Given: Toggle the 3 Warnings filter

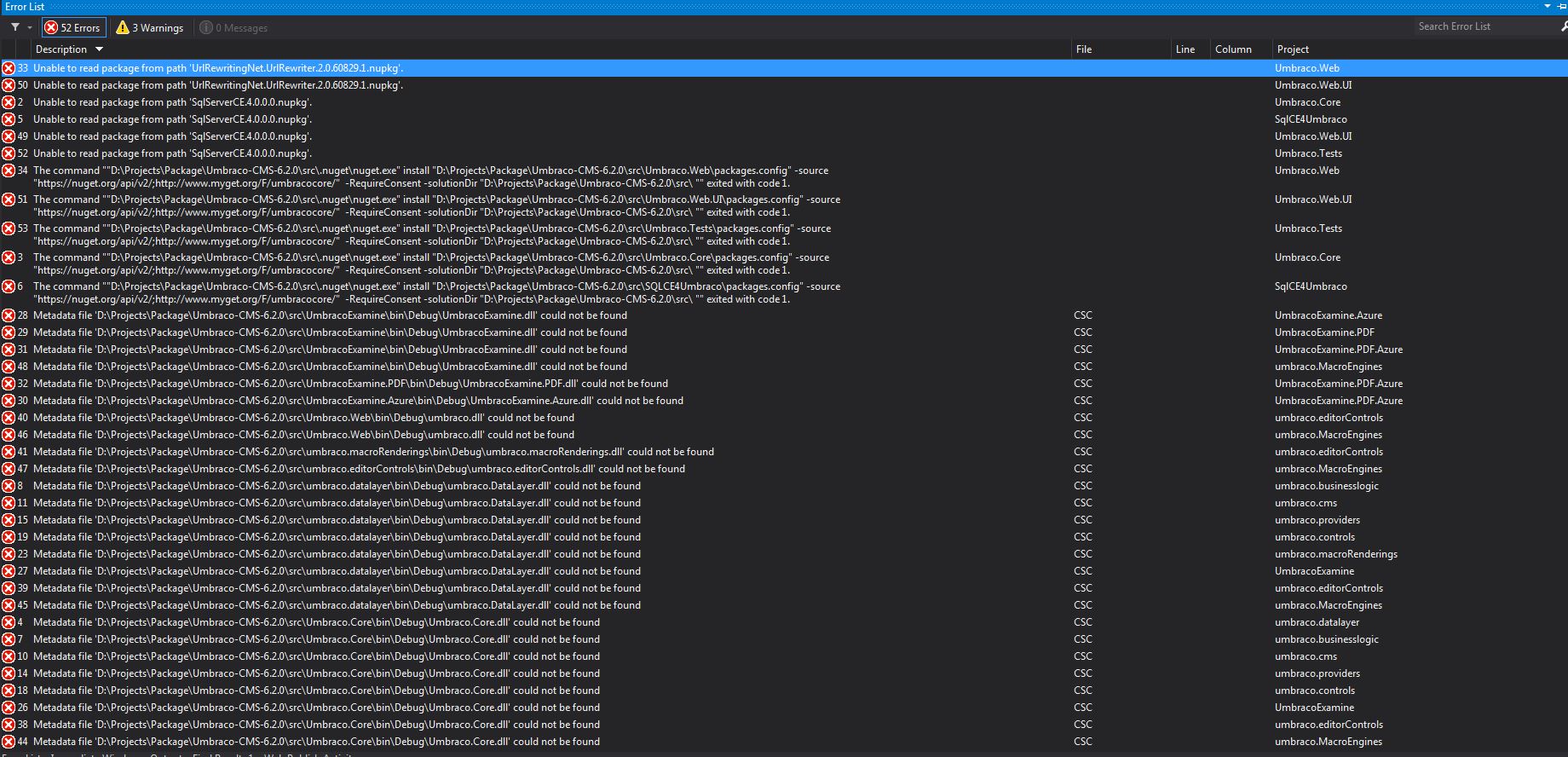Looking at the screenshot, I should pos(150,27).
